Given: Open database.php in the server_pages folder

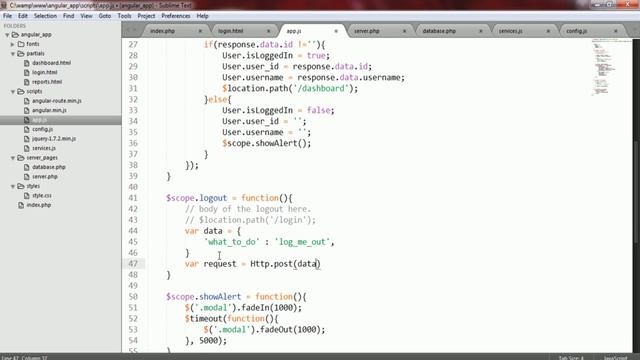Looking at the screenshot, I should [x=49, y=167].
